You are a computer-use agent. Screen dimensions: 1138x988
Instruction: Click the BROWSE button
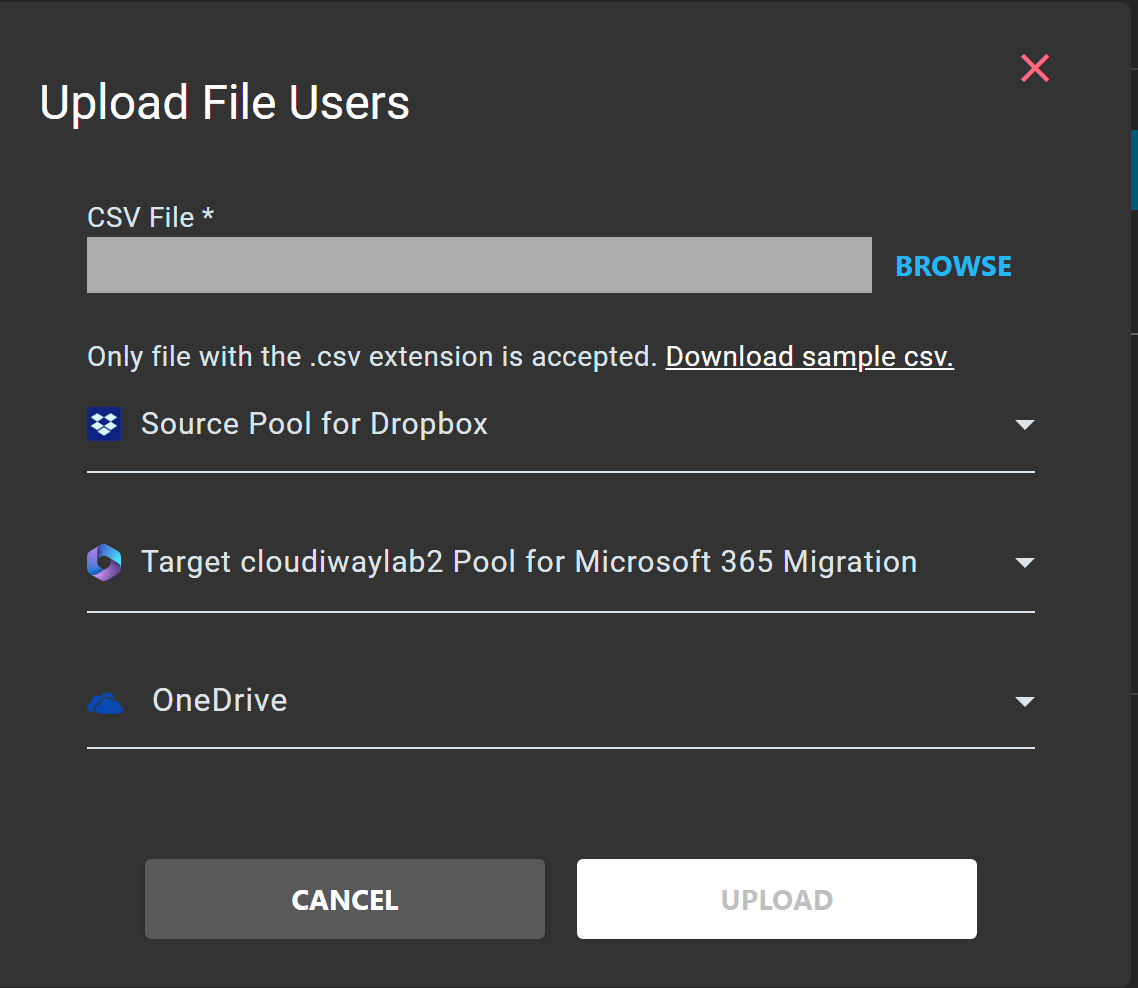coord(953,266)
